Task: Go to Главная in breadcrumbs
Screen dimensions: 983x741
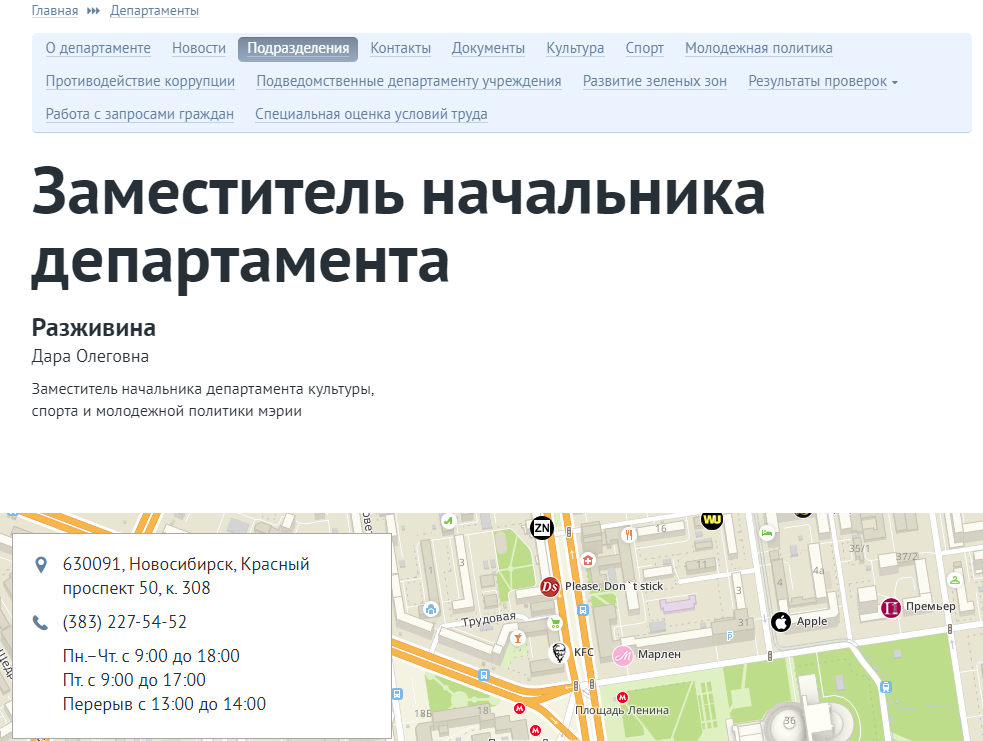Action: pos(55,11)
